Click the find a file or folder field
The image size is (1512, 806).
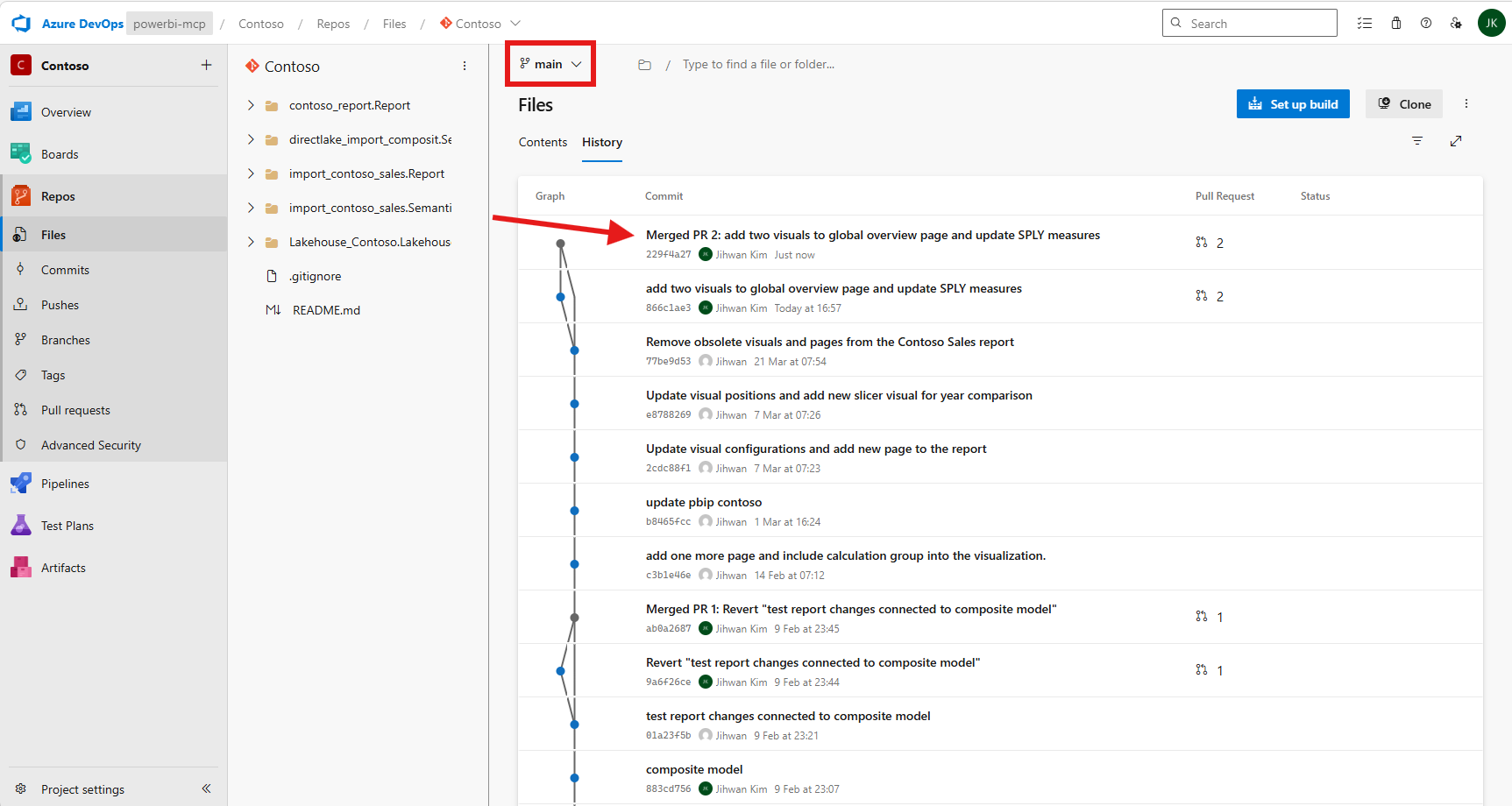tap(758, 64)
